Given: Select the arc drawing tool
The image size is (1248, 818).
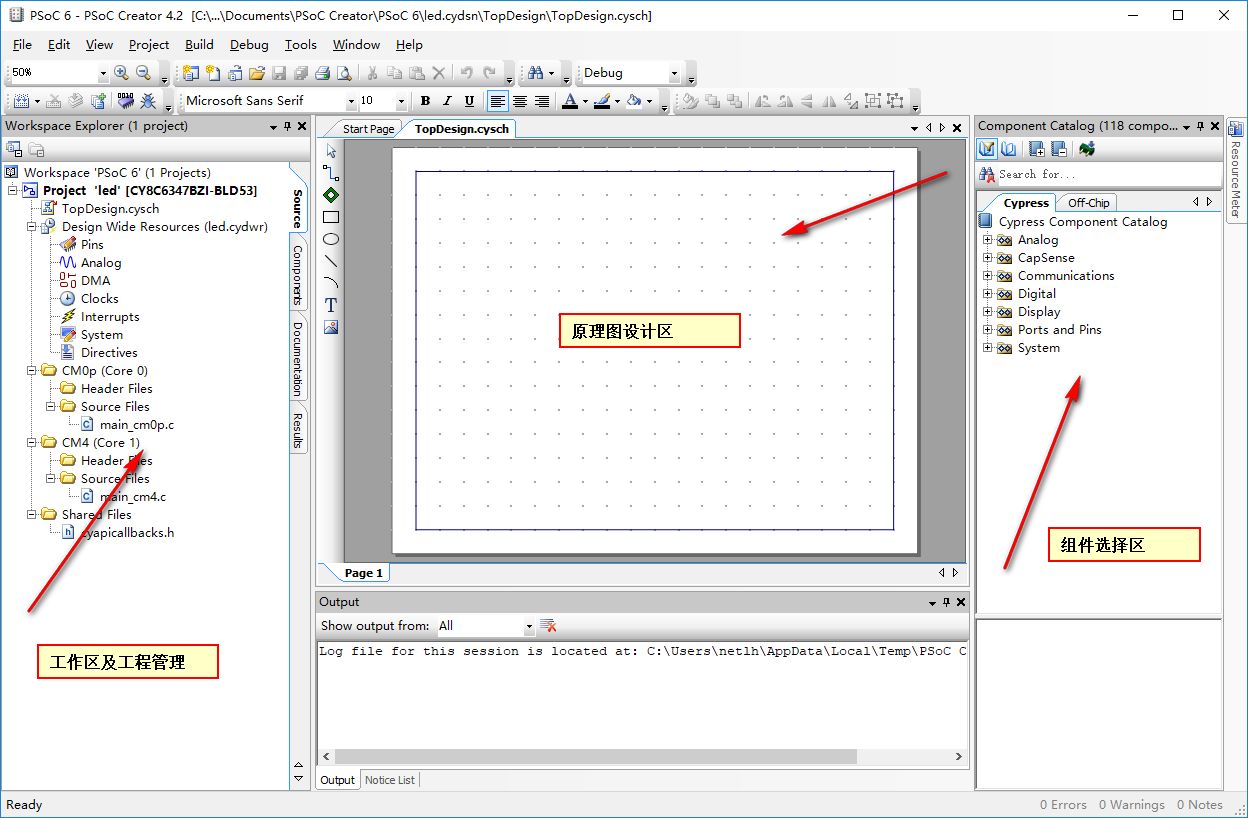Looking at the screenshot, I should click(331, 283).
